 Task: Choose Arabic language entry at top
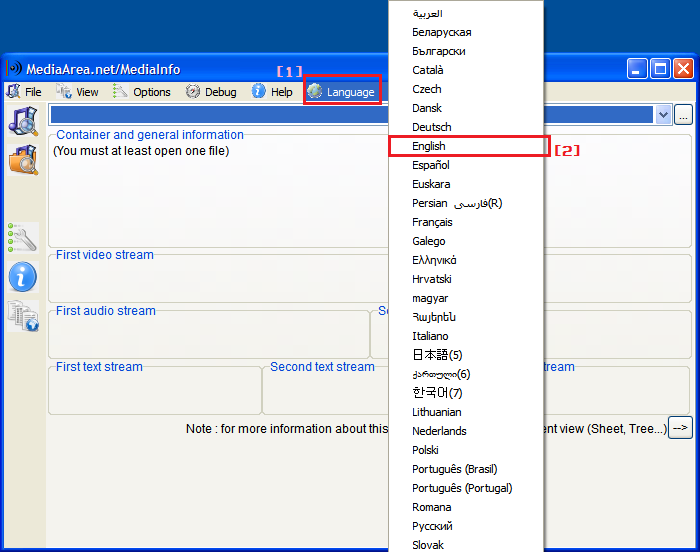[x=466, y=13]
